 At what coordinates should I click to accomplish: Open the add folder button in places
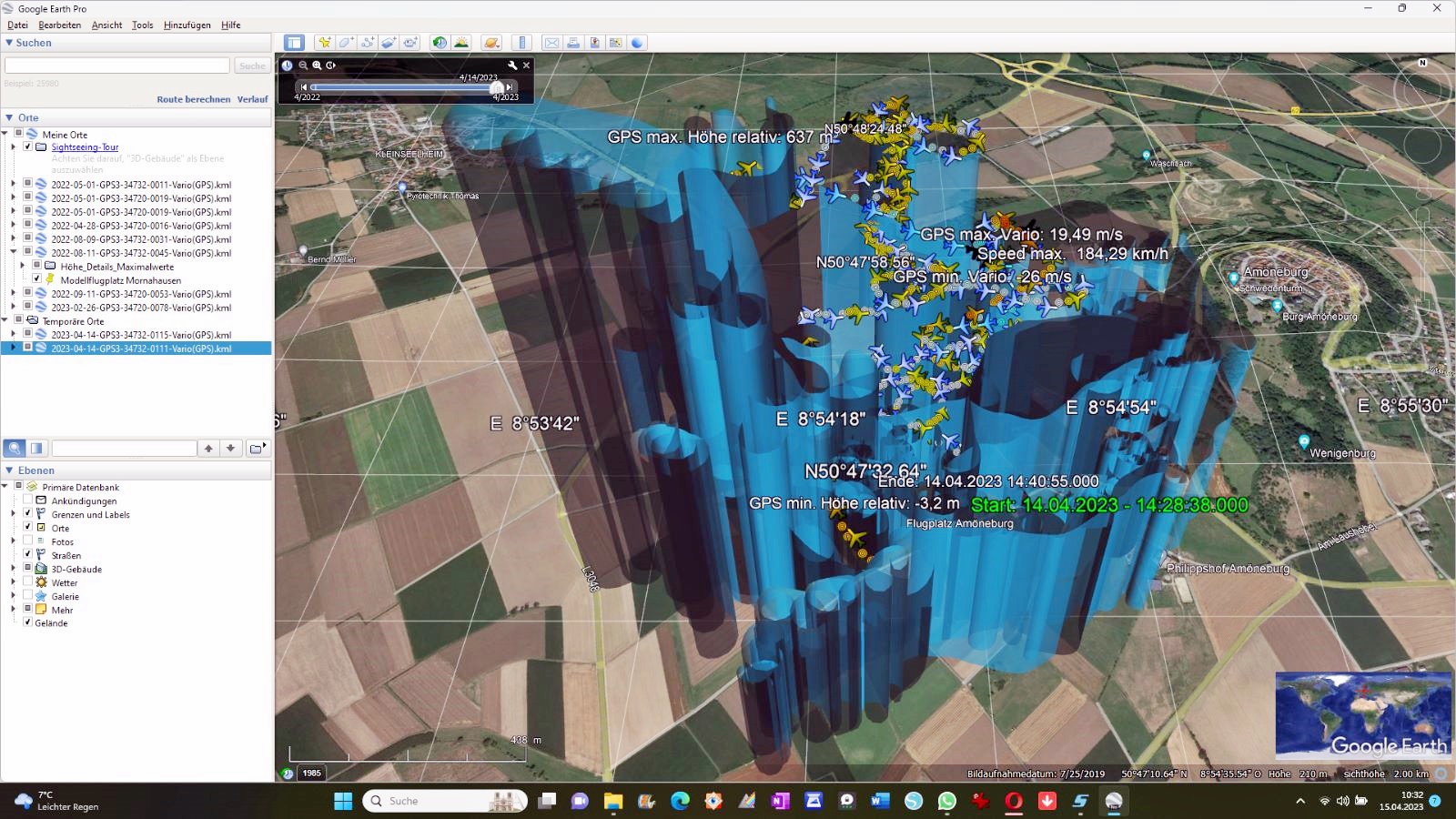[x=258, y=448]
